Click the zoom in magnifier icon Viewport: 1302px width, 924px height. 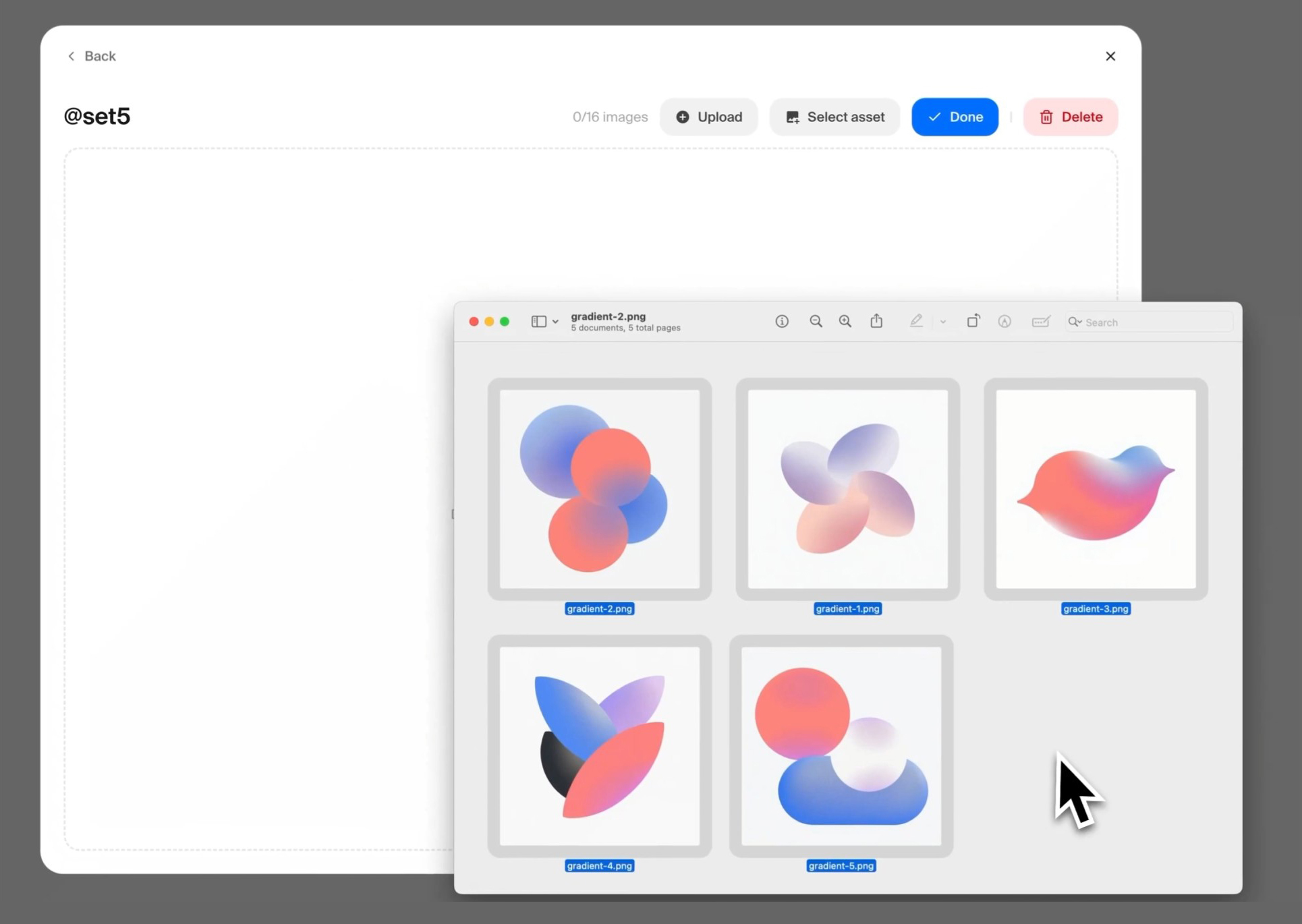click(845, 322)
